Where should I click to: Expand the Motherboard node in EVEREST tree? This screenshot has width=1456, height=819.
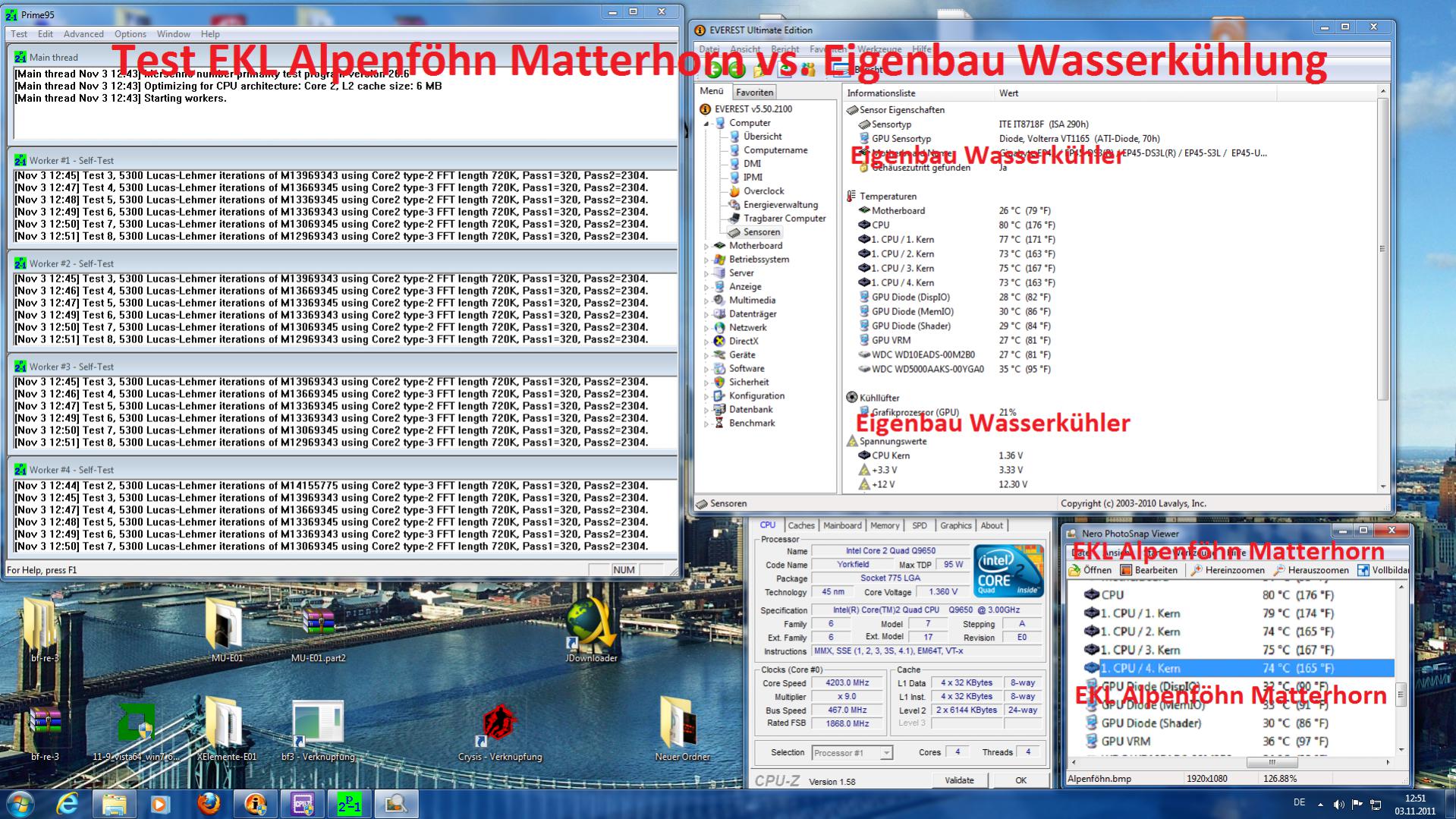tap(706, 246)
